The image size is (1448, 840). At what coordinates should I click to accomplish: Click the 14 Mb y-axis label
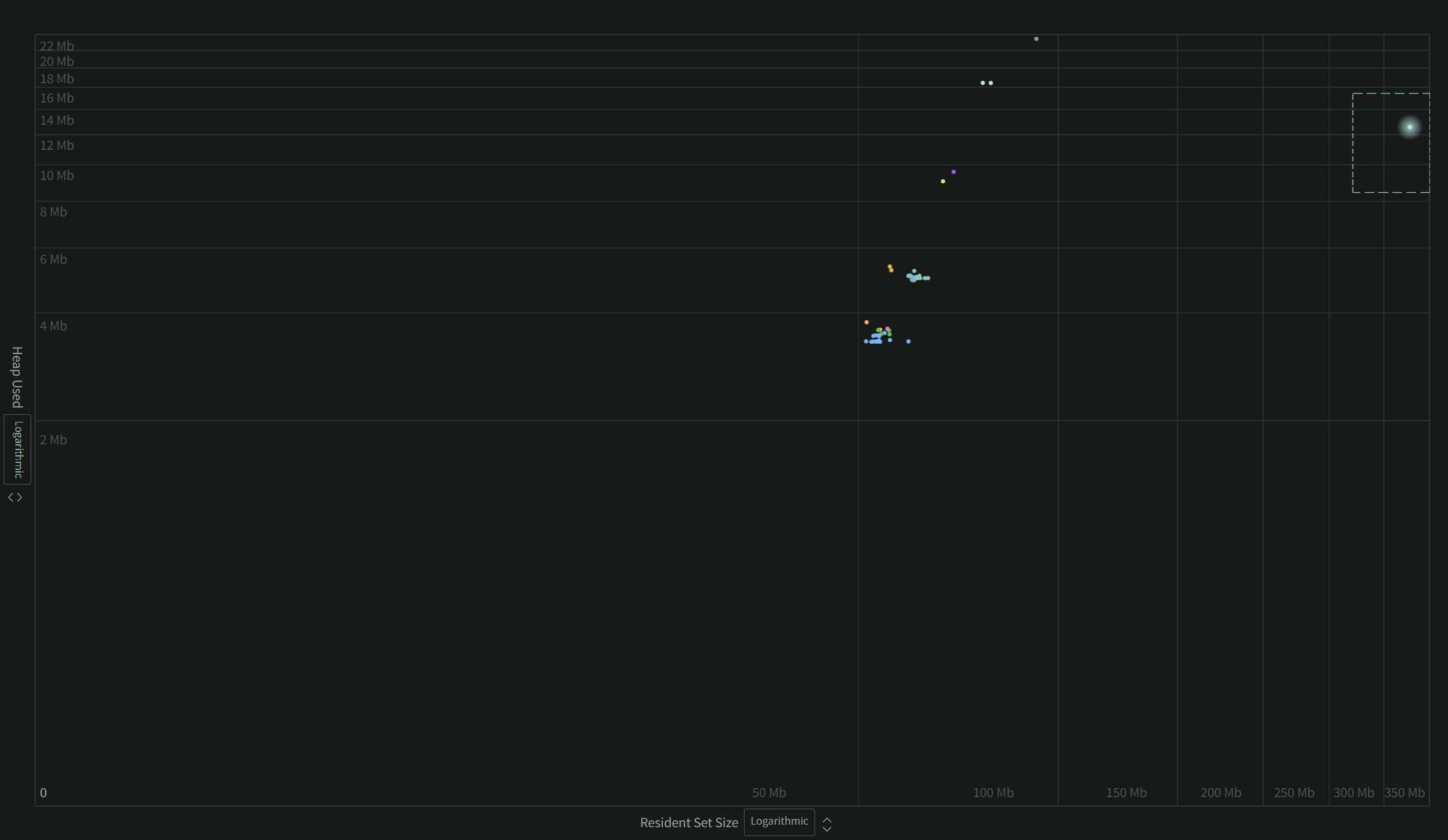point(57,120)
